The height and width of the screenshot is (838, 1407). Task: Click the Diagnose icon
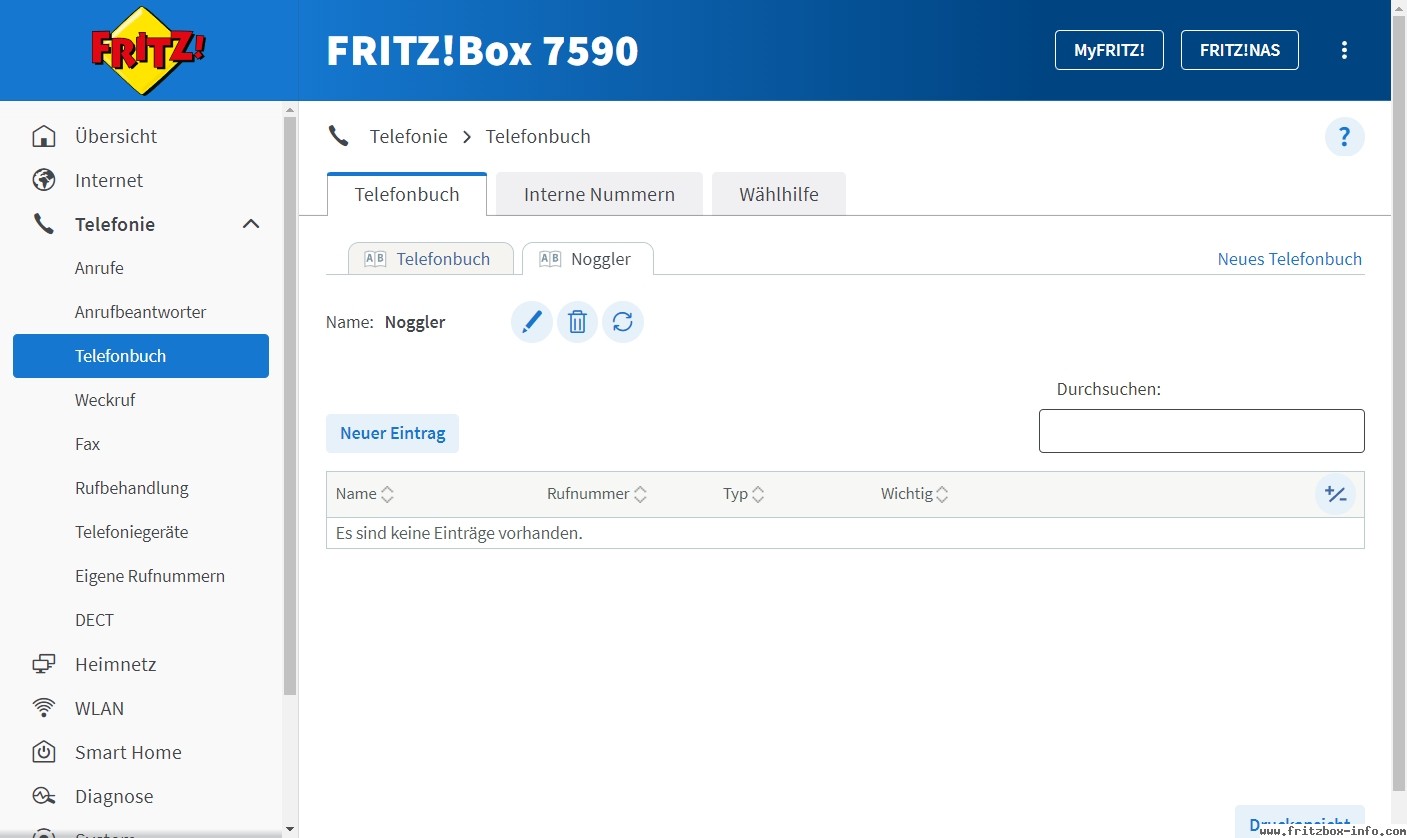tap(44, 796)
